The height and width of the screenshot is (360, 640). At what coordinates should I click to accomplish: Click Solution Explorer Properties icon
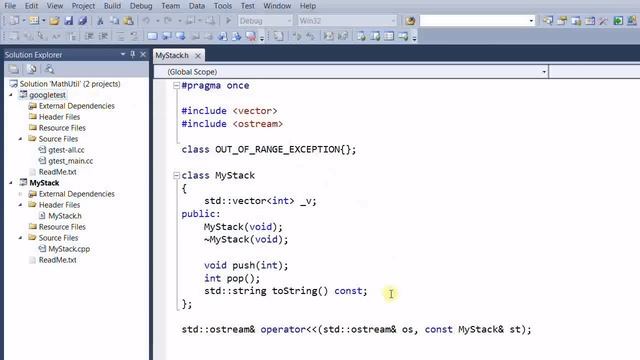click(x=13, y=69)
